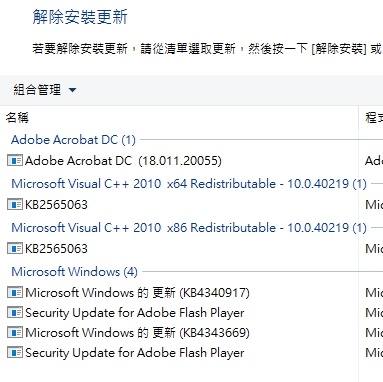Select the KB4340917 update icon

[x=15, y=293]
